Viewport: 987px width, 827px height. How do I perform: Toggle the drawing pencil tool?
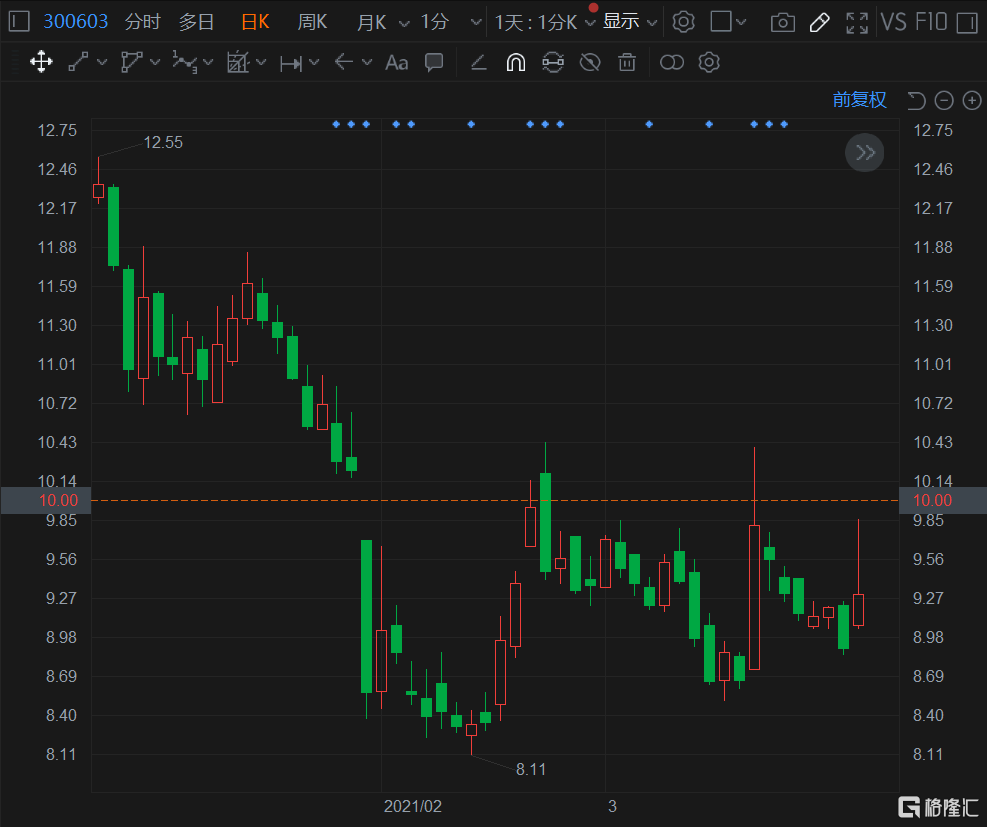click(819, 23)
